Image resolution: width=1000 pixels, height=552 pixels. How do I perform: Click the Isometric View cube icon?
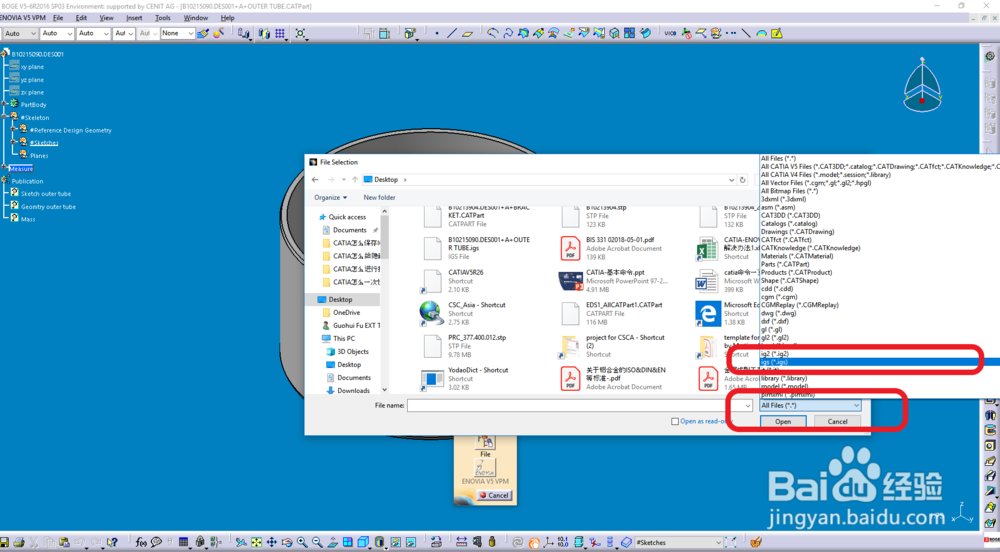tap(363, 542)
